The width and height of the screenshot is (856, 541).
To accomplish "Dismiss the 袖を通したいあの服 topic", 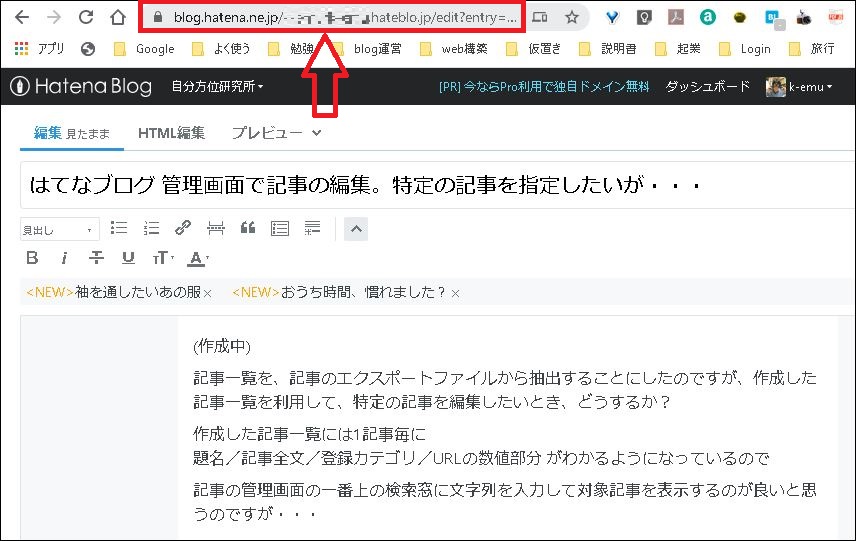I will coord(207,294).
